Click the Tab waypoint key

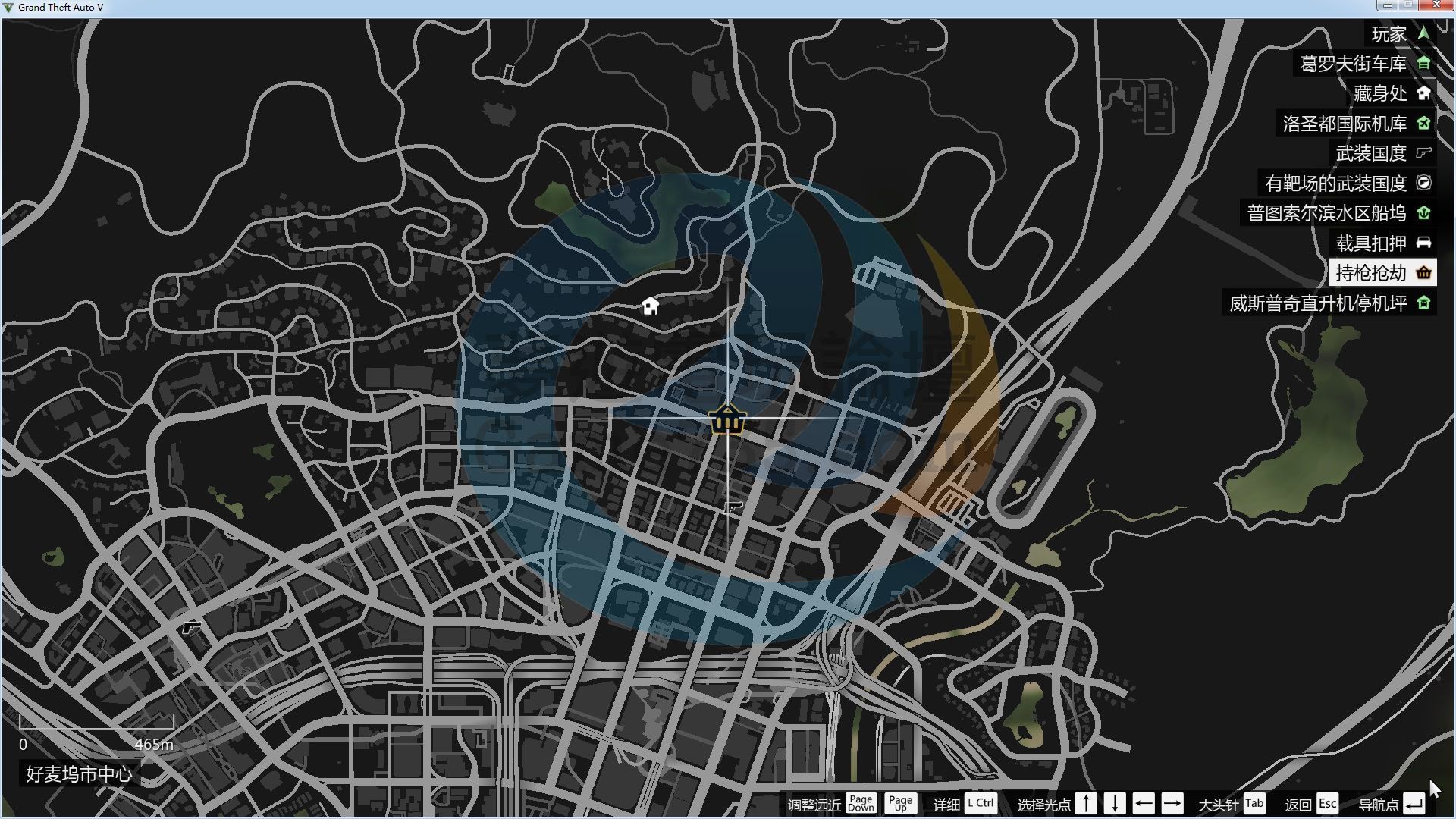(1254, 803)
